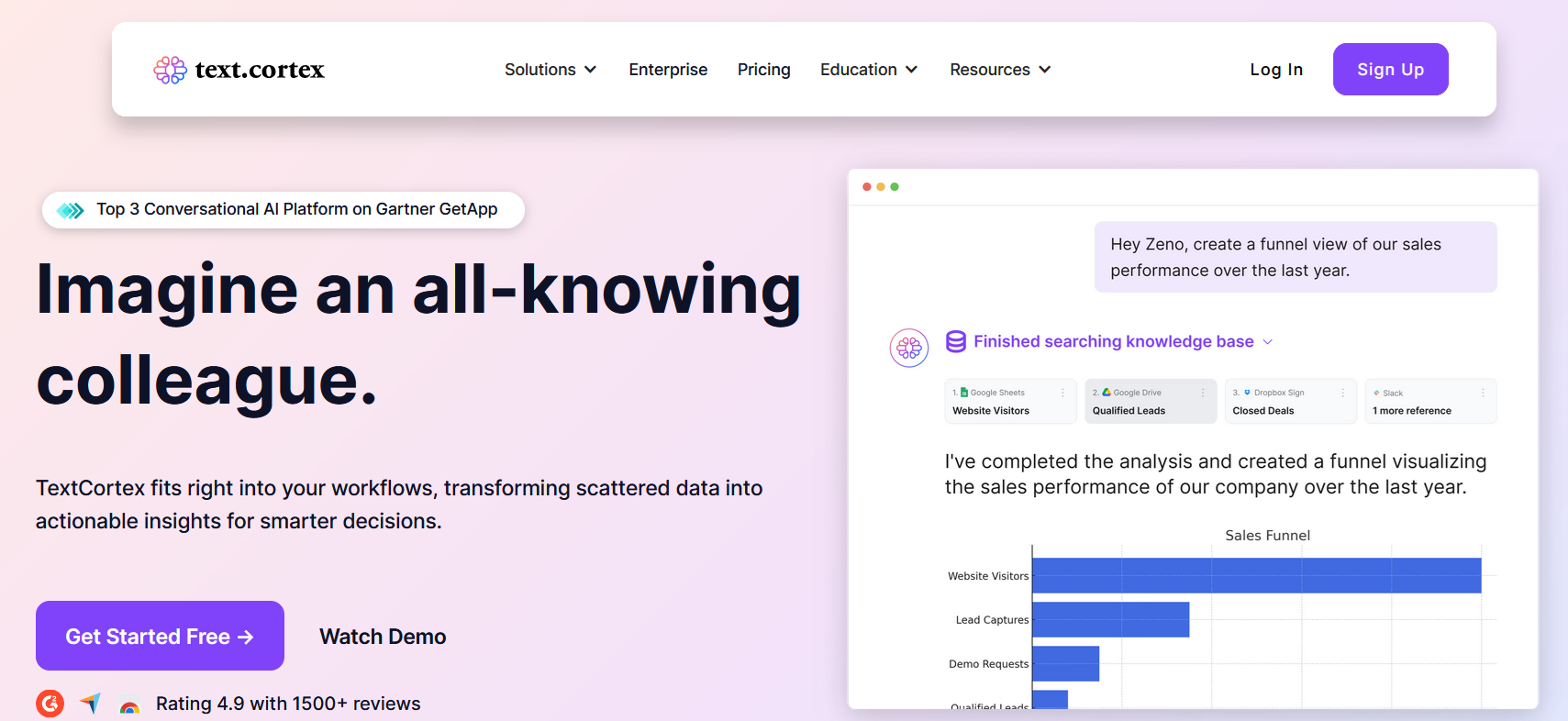Click Get Started Free button
The height and width of the screenshot is (721, 1568).
point(160,636)
